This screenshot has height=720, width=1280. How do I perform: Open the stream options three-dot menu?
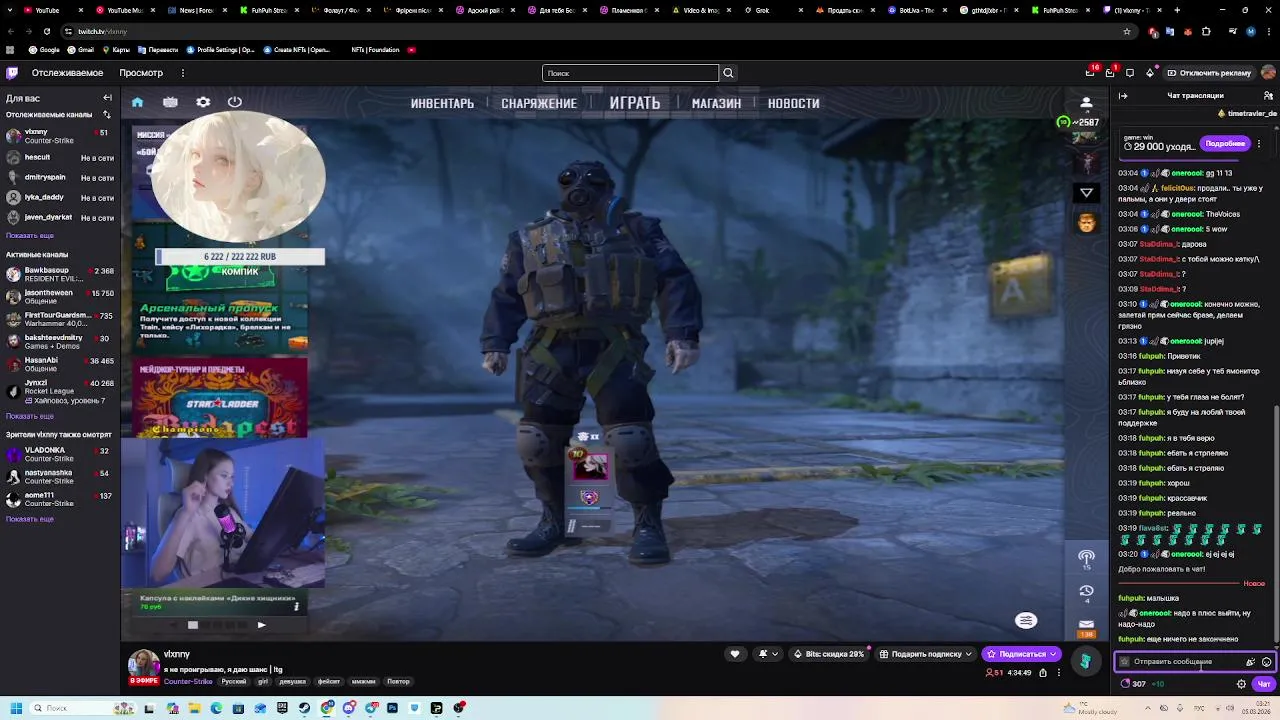point(1061,673)
